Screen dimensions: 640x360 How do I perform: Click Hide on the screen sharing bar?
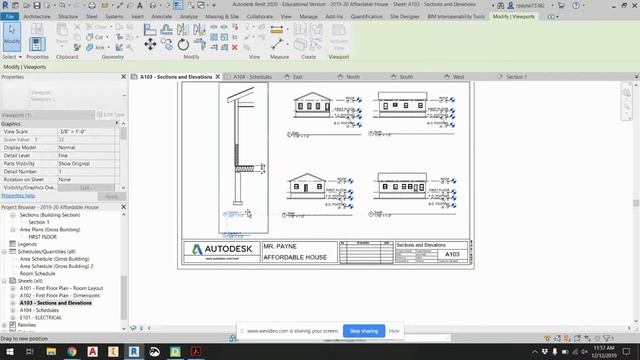coord(394,331)
